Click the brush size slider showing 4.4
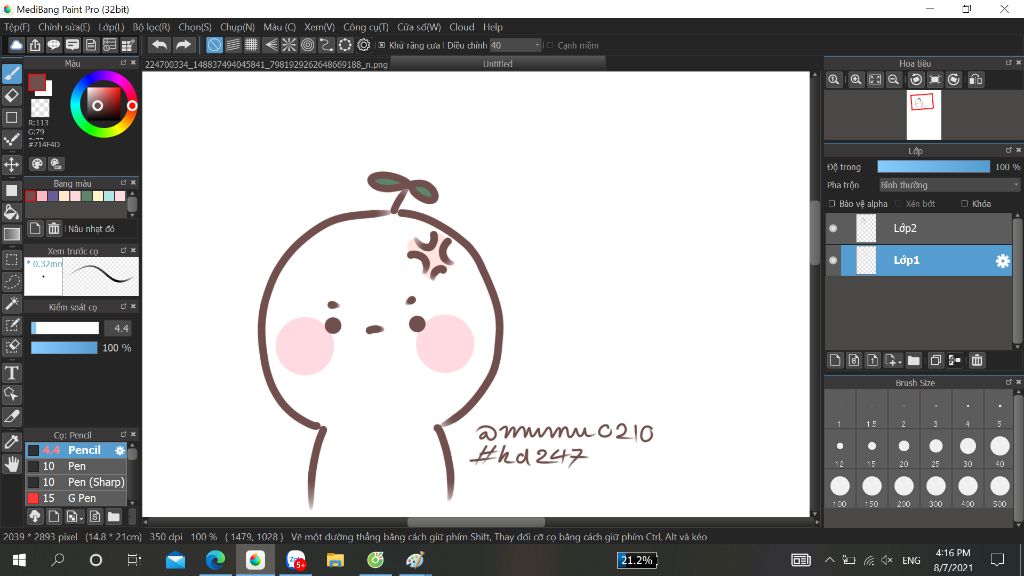The image size is (1024, 576). coord(65,328)
